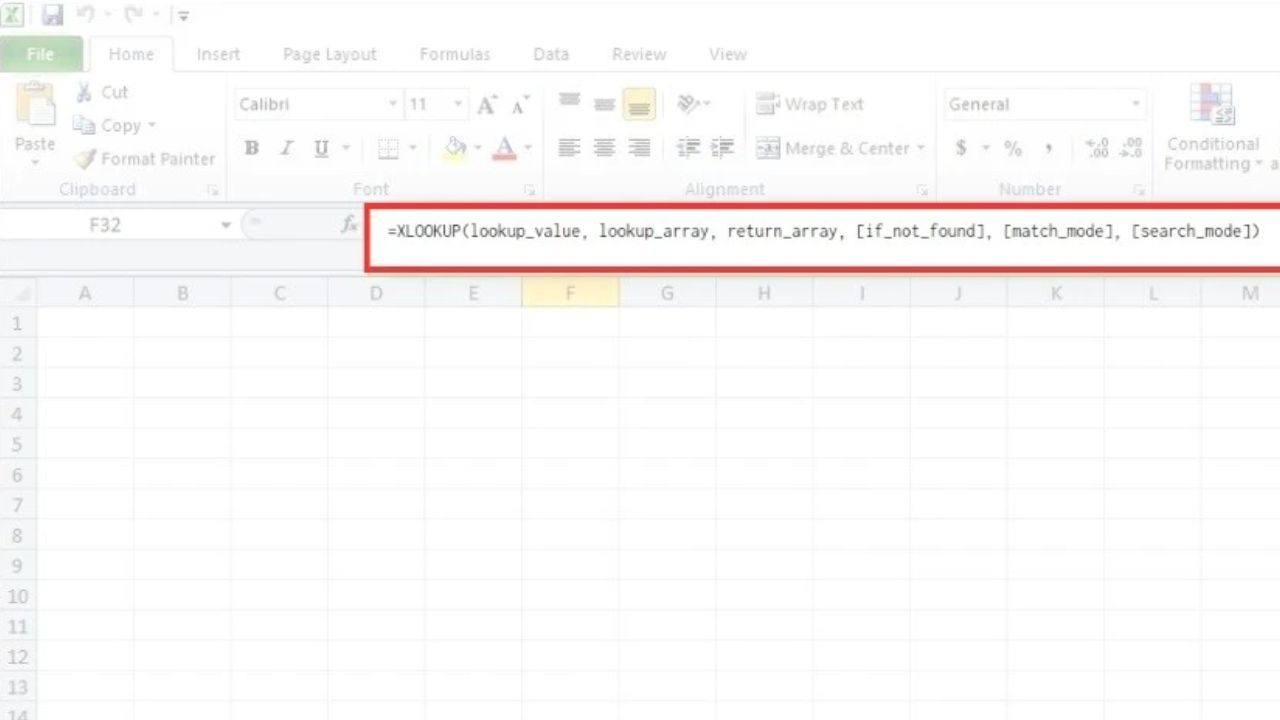Toggle Wrap Text on the cell
Screen dimensions: 1280x720
[x=810, y=104]
